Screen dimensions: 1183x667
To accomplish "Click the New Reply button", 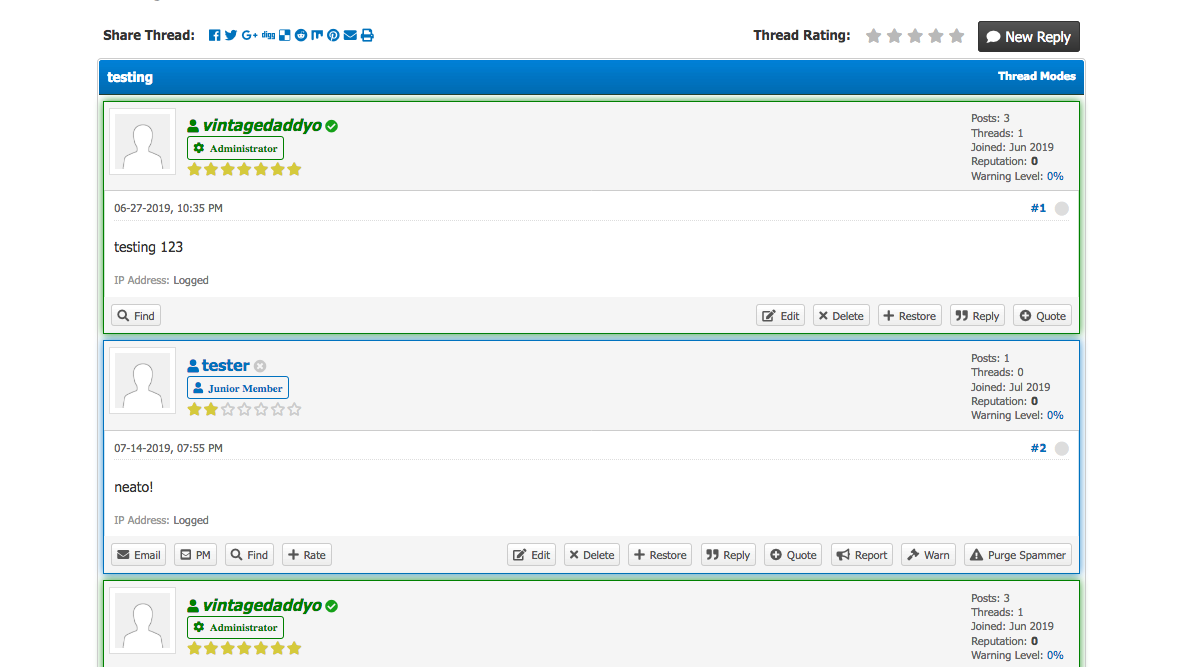I will [x=1028, y=37].
